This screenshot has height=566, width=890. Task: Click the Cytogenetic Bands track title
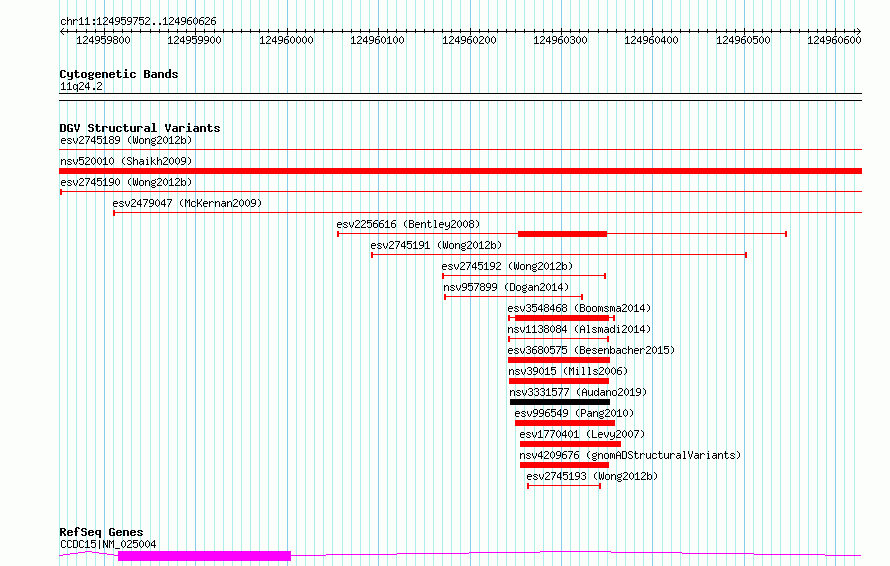coord(119,74)
